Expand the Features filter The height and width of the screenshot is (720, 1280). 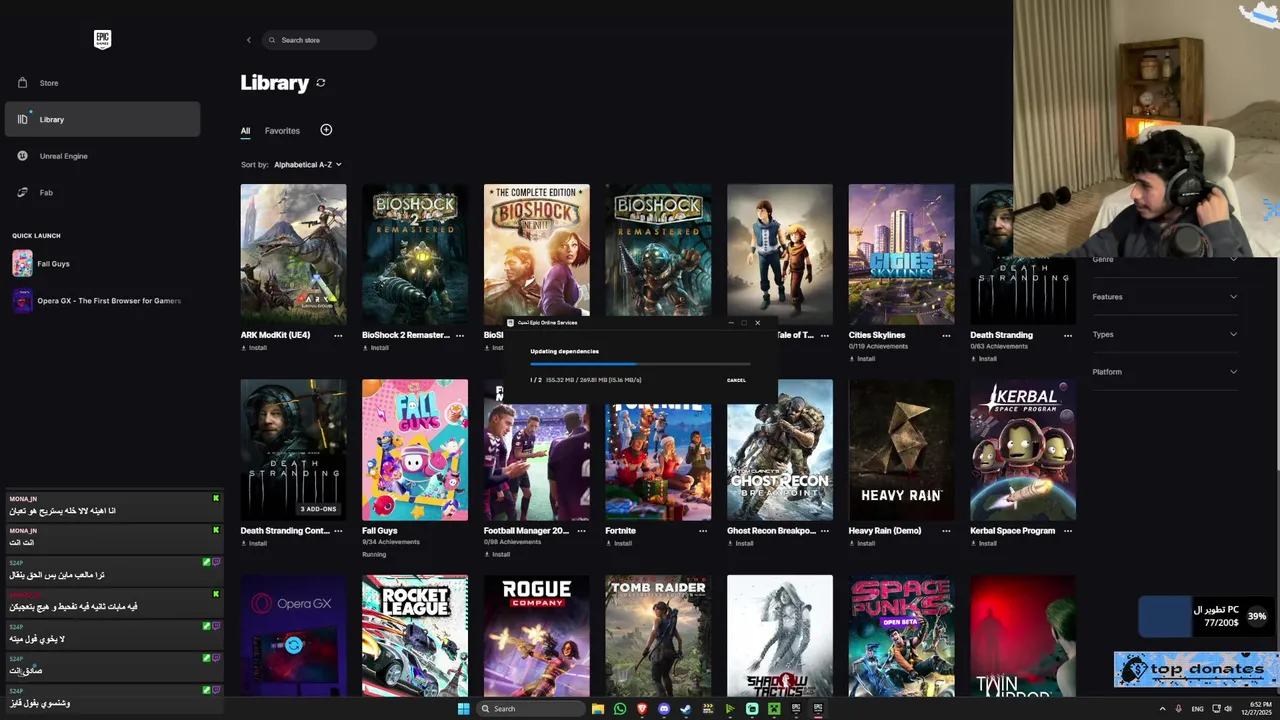click(1165, 297)
